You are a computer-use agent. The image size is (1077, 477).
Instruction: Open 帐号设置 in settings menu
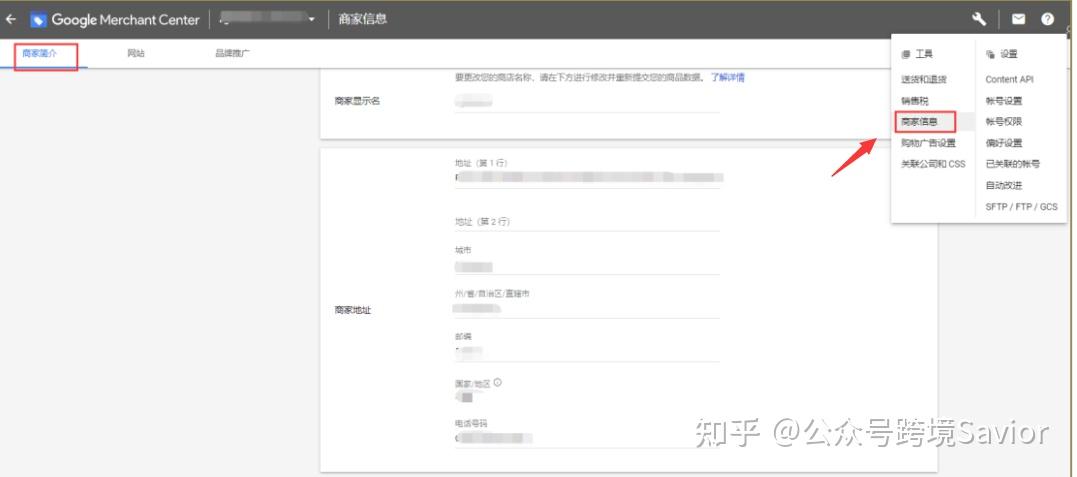[x=1004, y=101]
